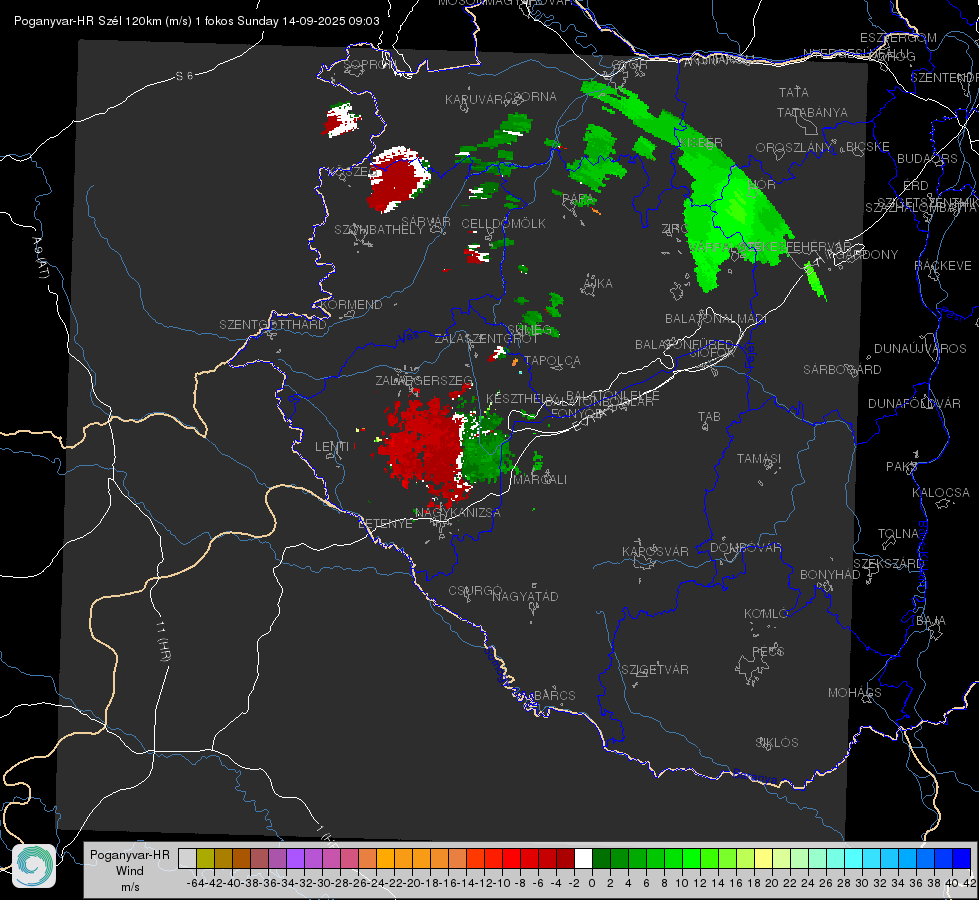Click the SZOMBATHELY city label

379,230
